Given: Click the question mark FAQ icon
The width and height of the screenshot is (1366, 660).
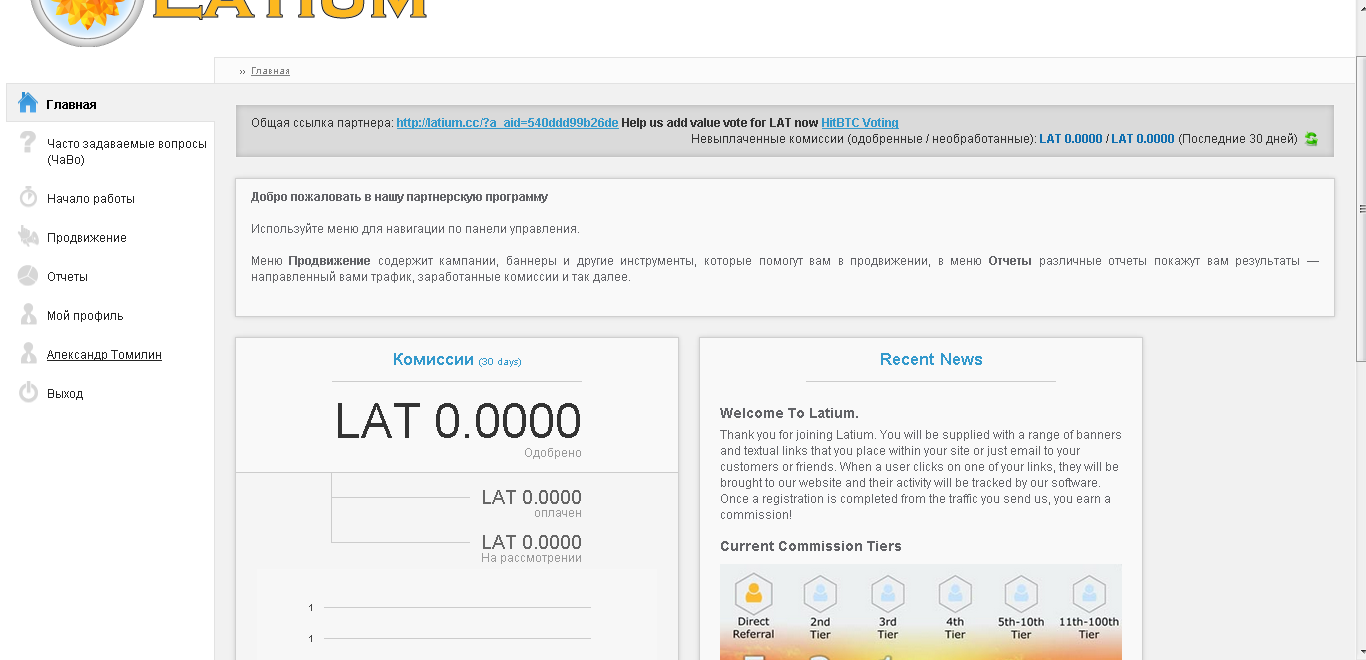Looking at the screenshot, I should [28, 144].
